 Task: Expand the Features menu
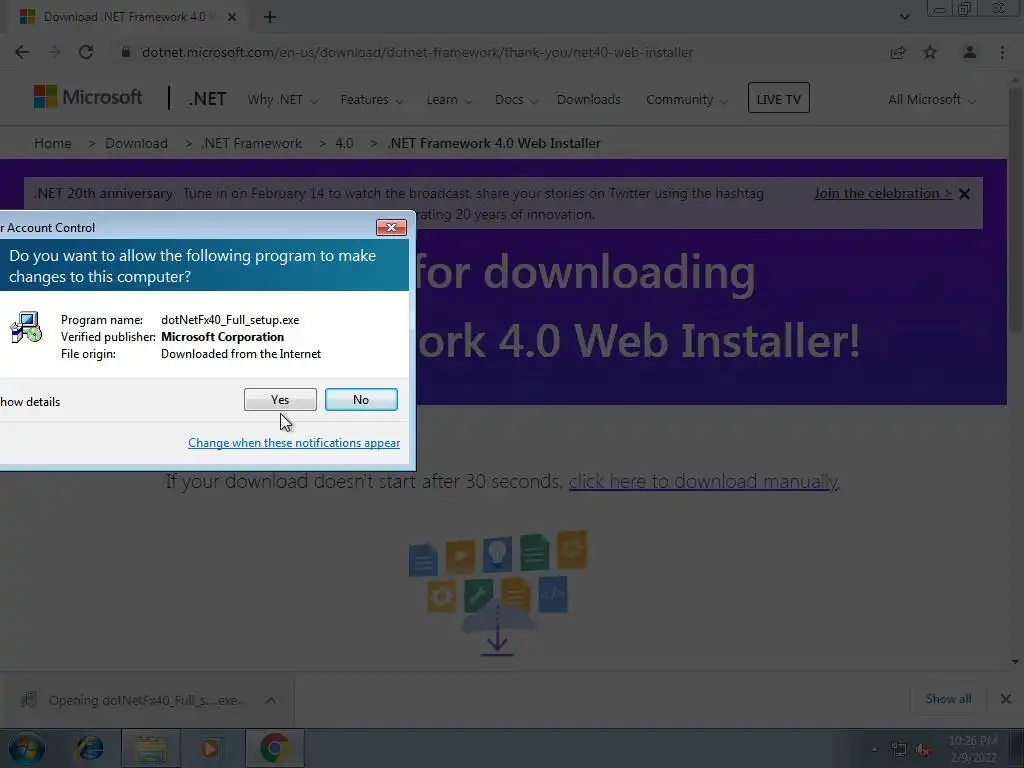tap(372, 100)
